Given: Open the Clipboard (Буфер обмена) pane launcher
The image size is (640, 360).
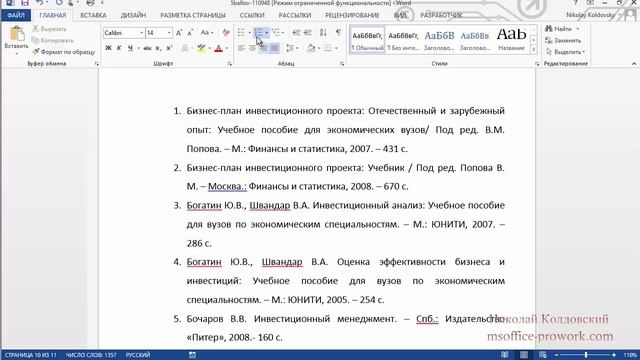Looking at the screenshot, I should tap(96, 64).
